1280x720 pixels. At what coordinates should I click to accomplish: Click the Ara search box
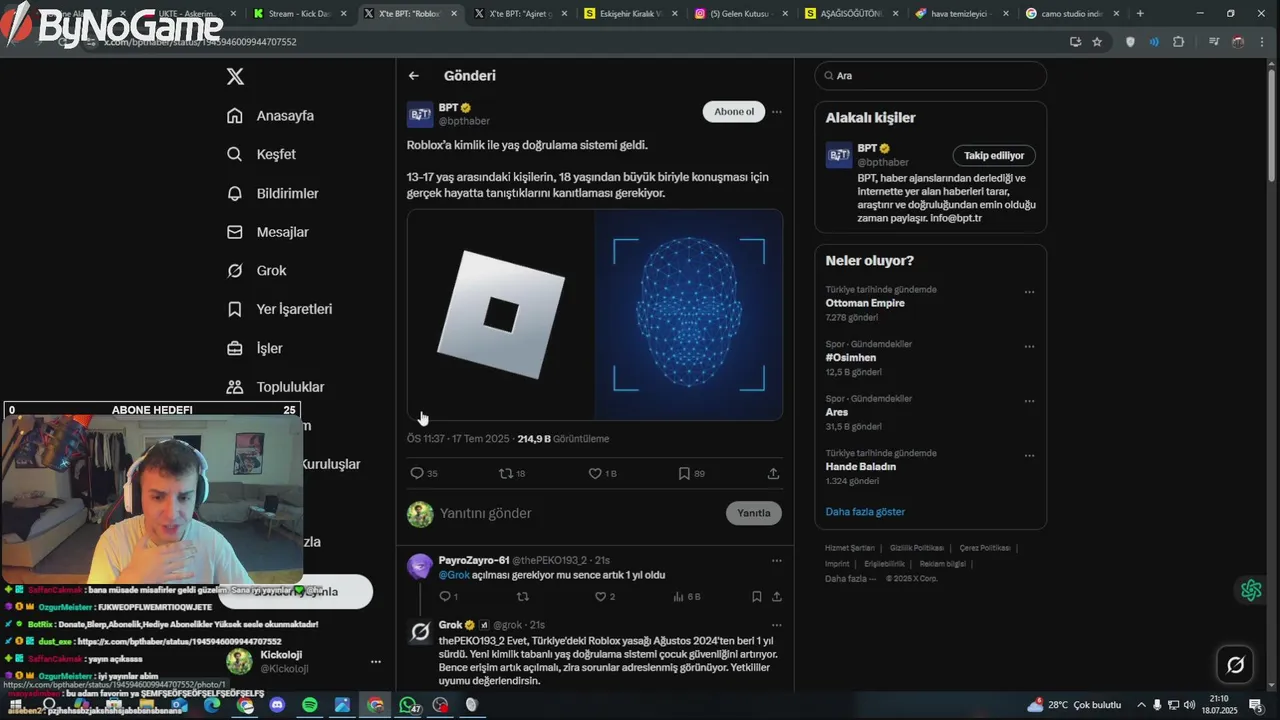pos(931,75)
